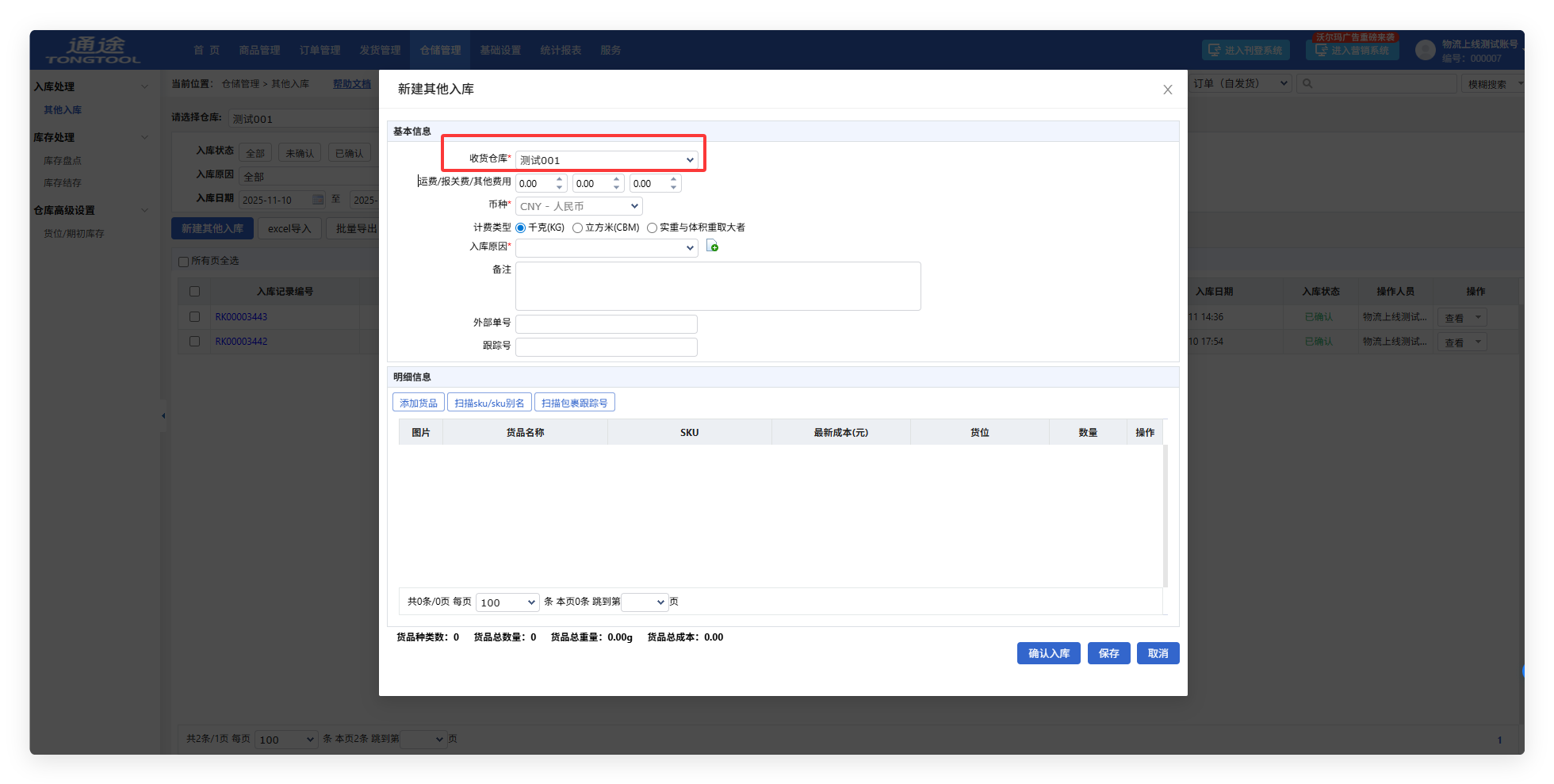
Task: Select the 千克(KG) radio button
Action: (x=521, y=228)
